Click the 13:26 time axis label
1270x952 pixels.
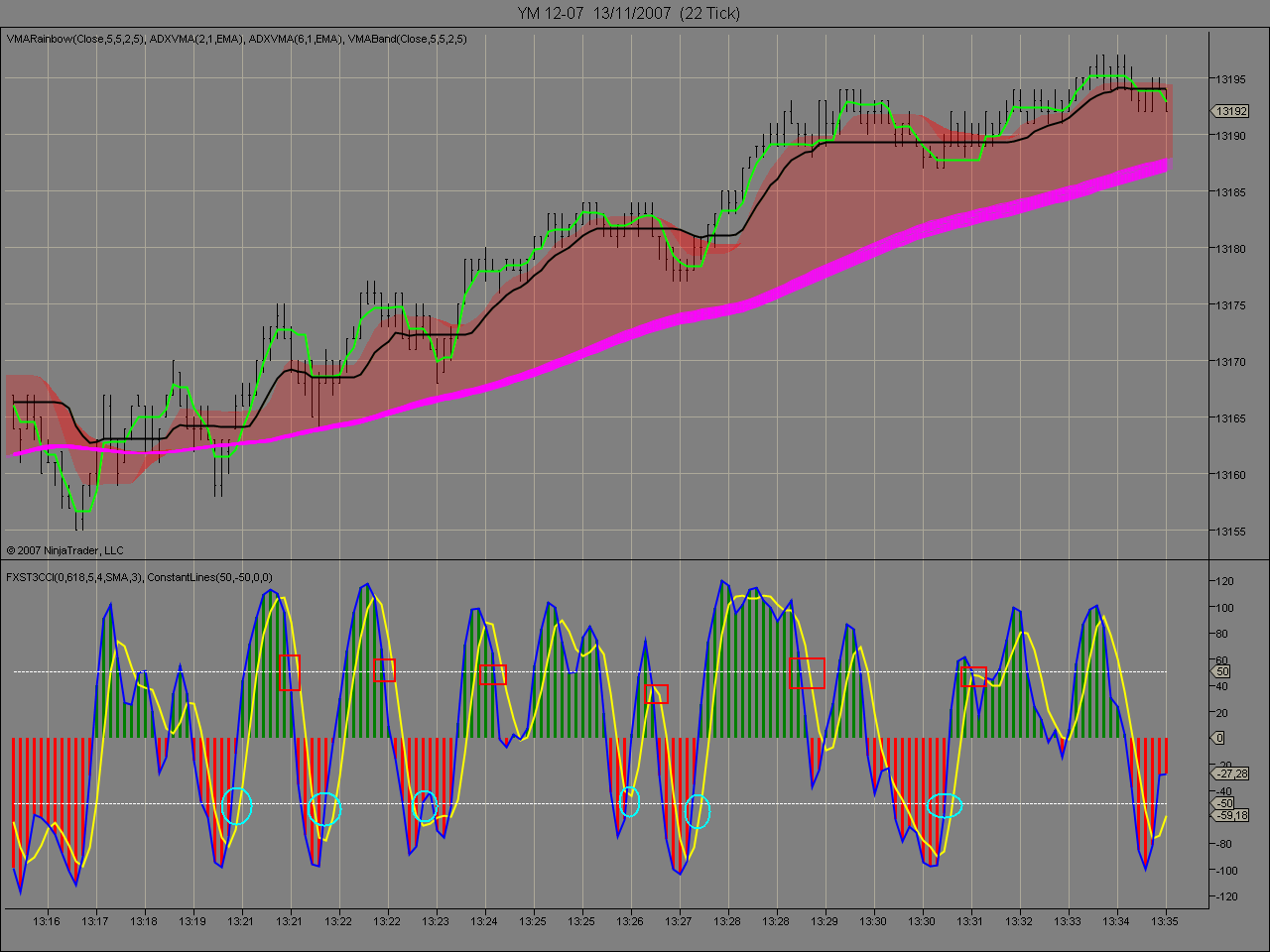click(630, 921)
